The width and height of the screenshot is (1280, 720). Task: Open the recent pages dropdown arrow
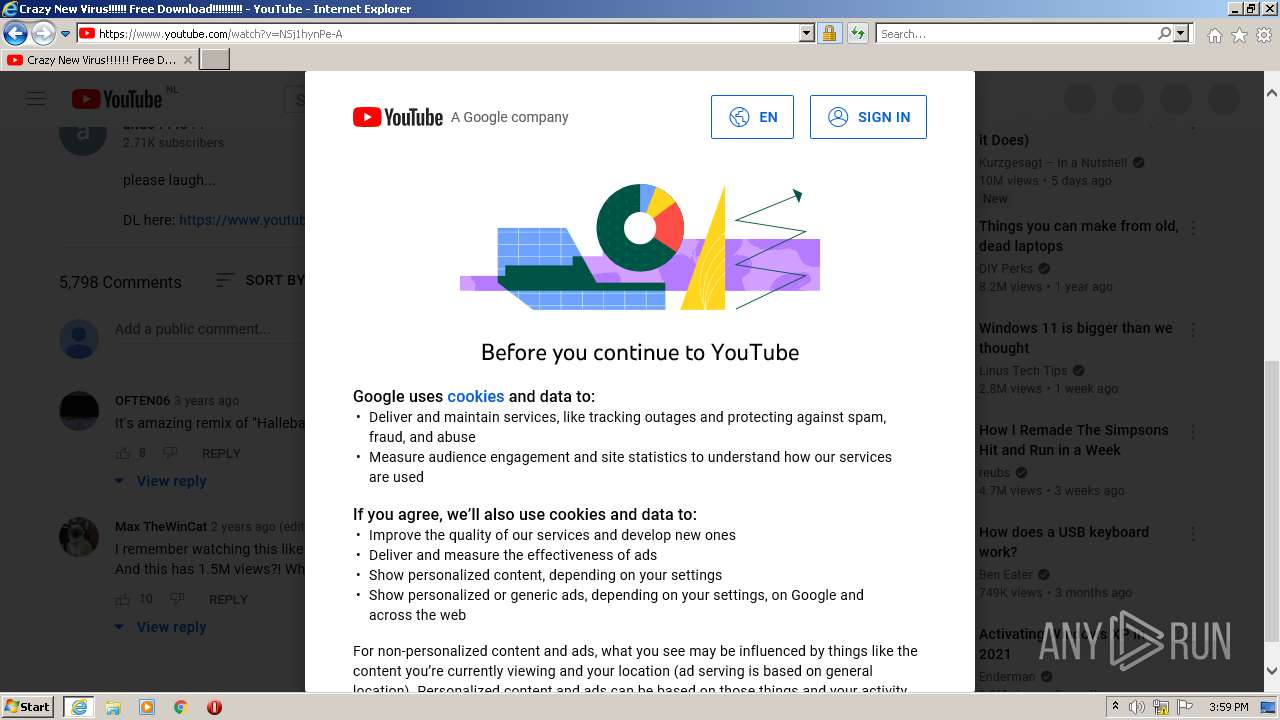(x=66, y=34)
